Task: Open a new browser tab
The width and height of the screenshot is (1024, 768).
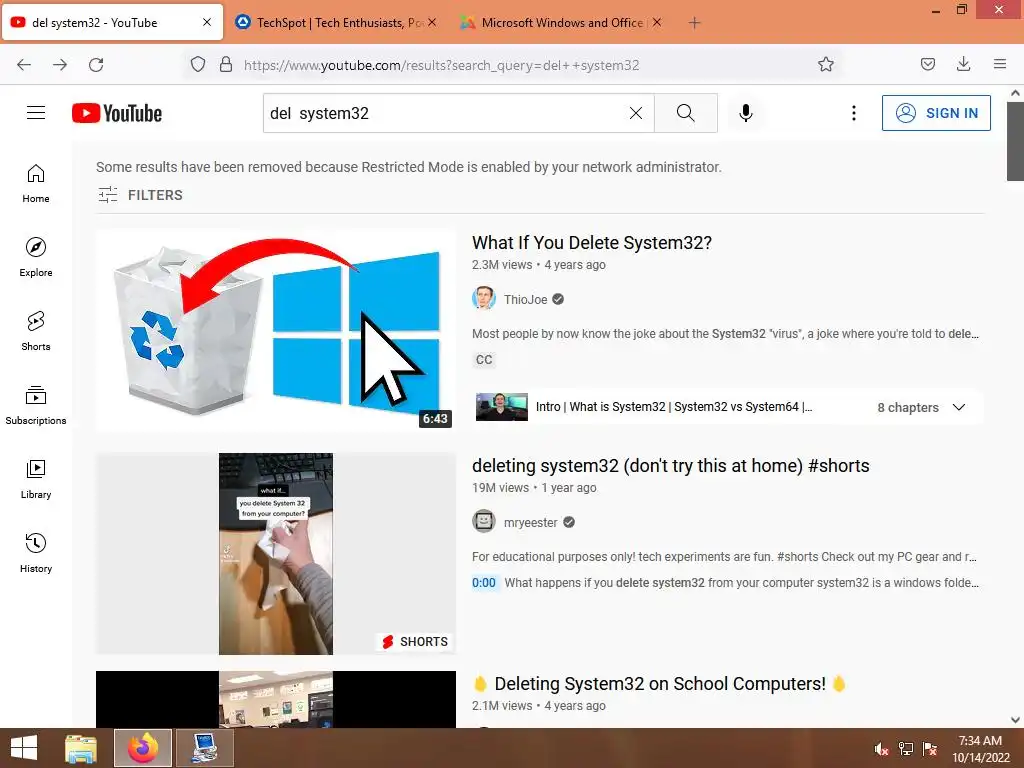Action: pos(695,23)
